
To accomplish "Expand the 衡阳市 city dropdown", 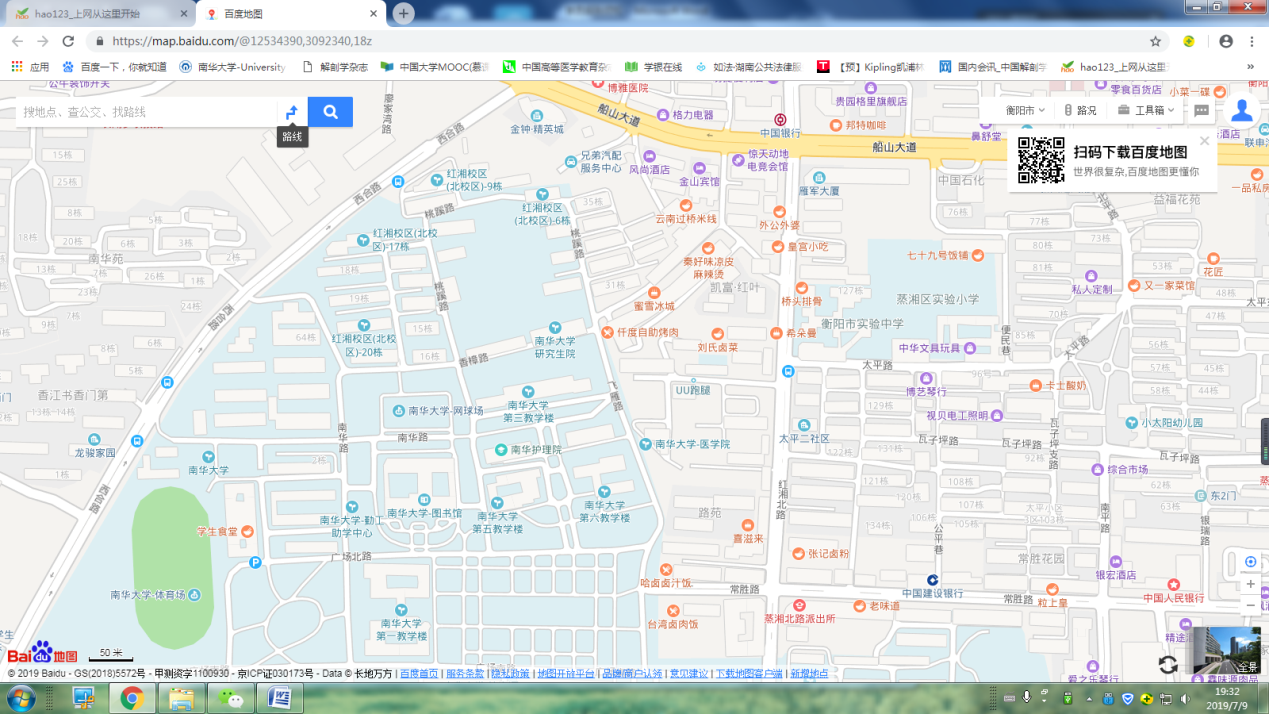I will click(1025, 111).
